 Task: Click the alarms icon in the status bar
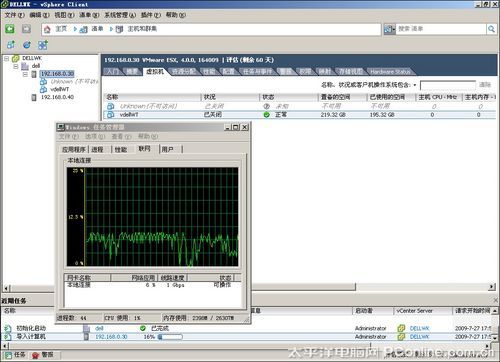tap(36, 355)
